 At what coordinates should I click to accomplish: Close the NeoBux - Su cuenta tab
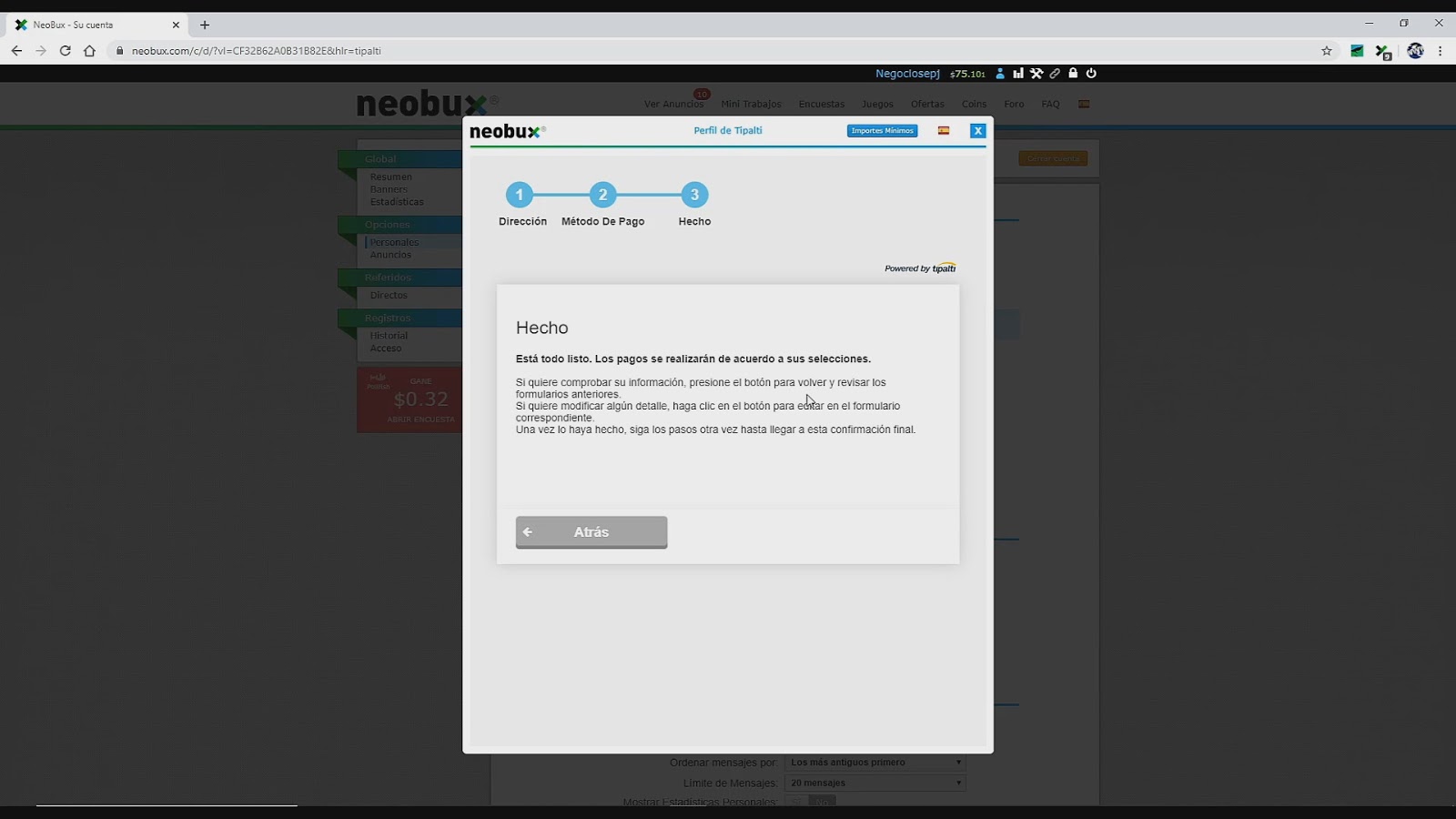coord(176,25)
